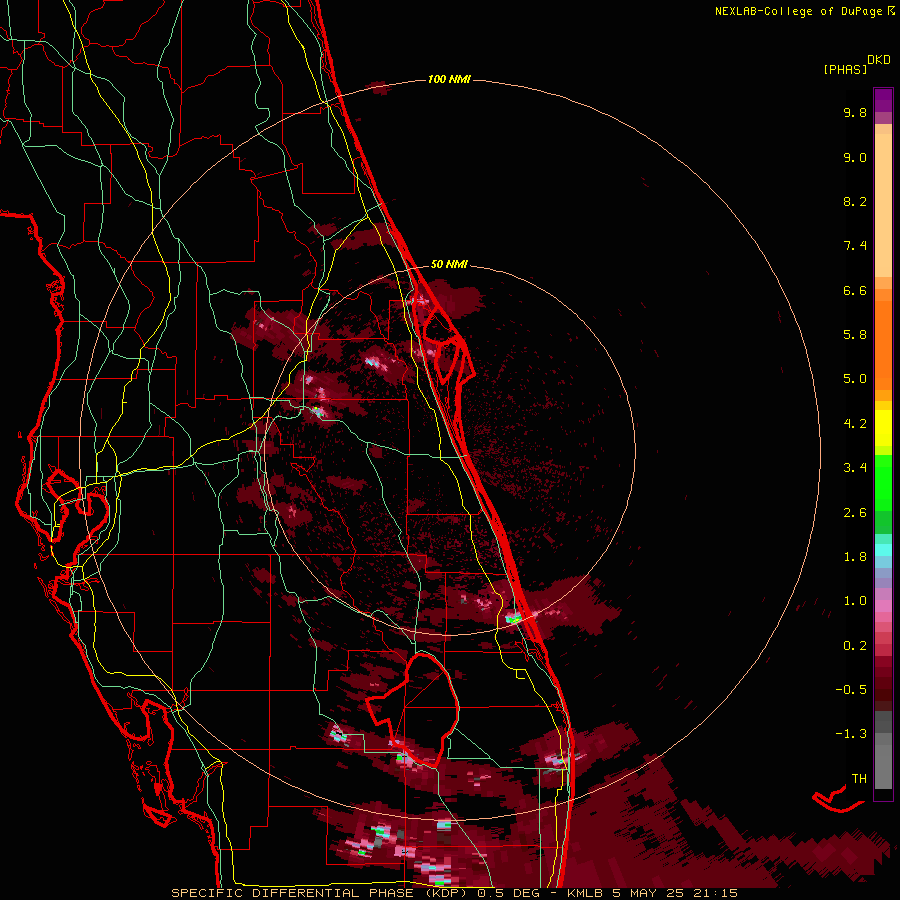Click the [PHAS] legend unit label

point(845,69)
